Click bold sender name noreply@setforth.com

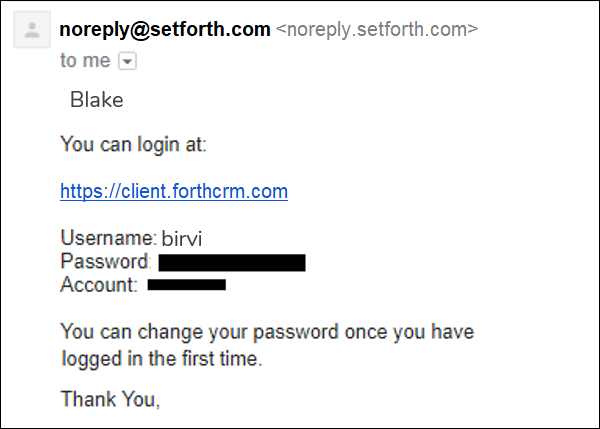[165, 29]
